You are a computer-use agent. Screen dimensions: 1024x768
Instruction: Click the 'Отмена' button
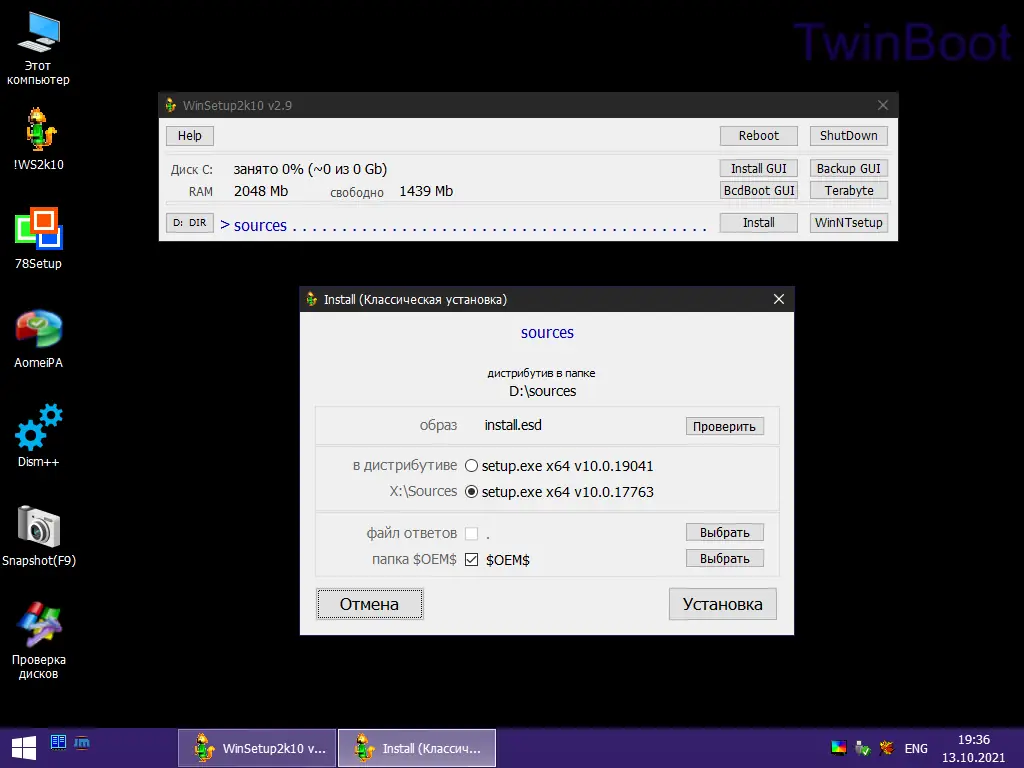tap(370, 604)
